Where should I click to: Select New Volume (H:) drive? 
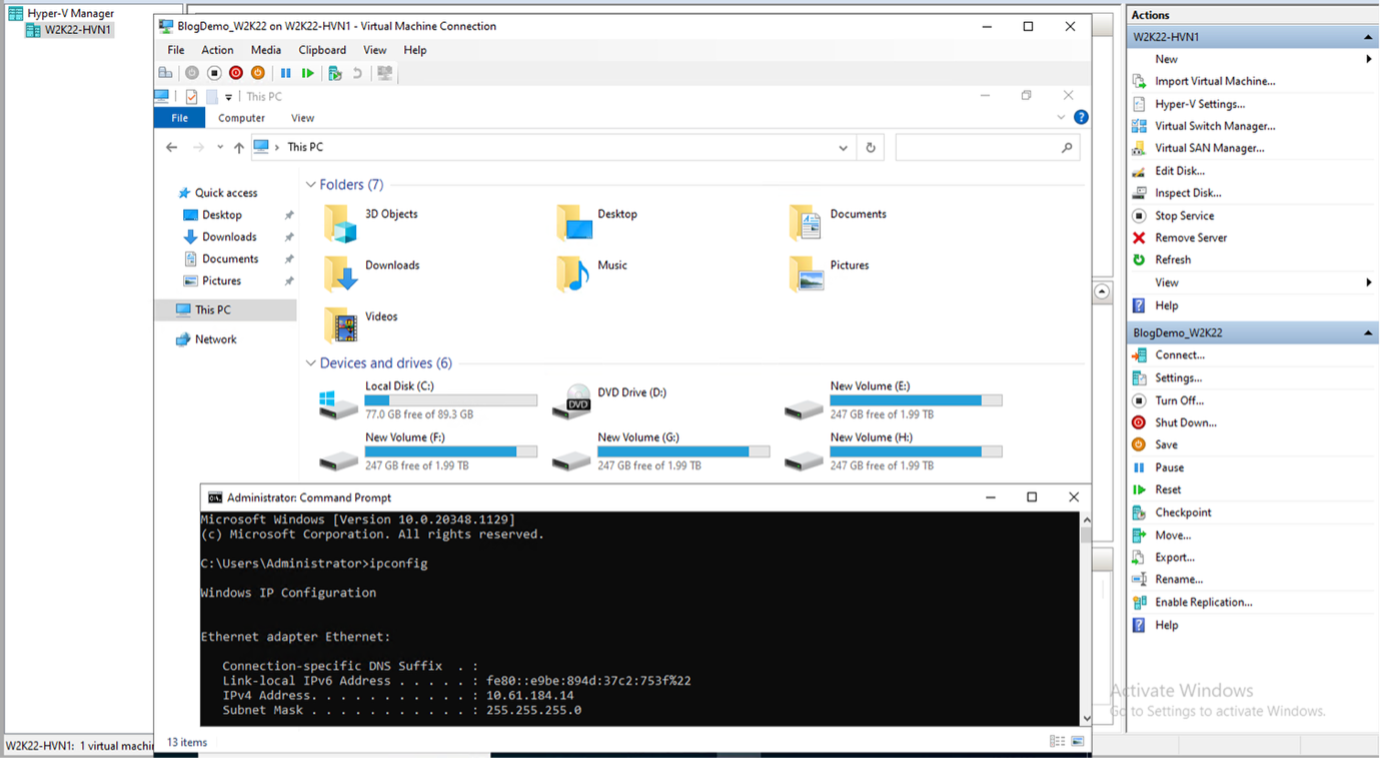tap(893, 452)
